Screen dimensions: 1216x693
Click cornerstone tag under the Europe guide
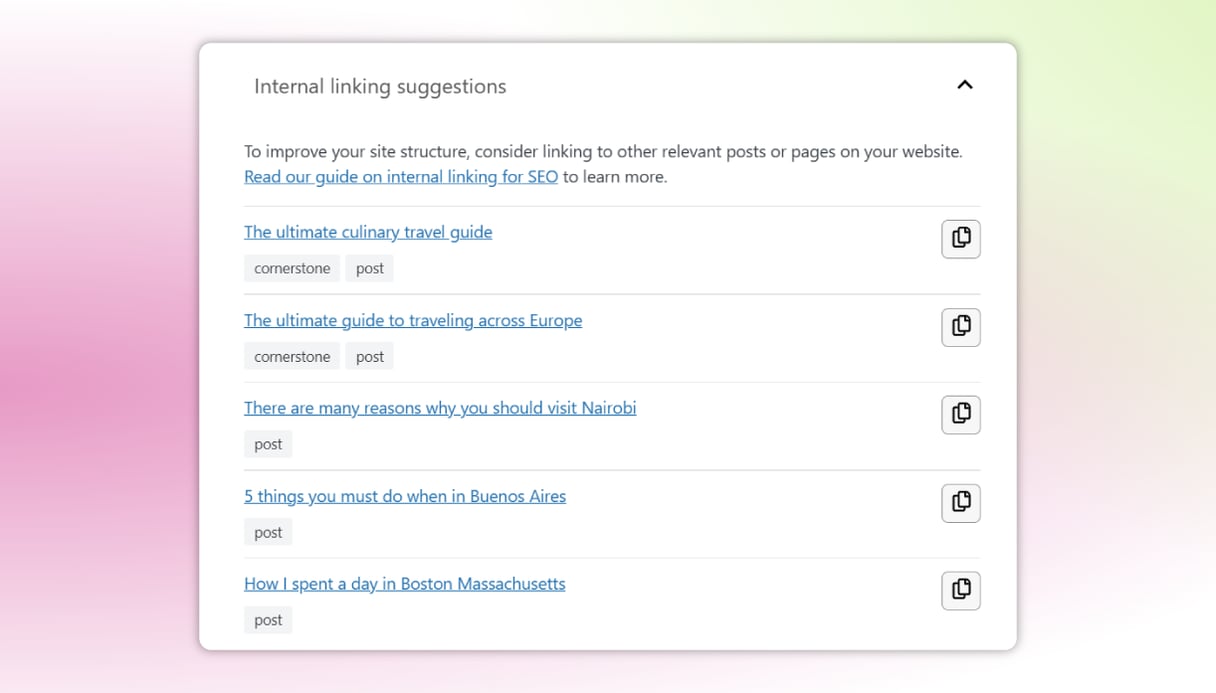[x=292, y=357]
